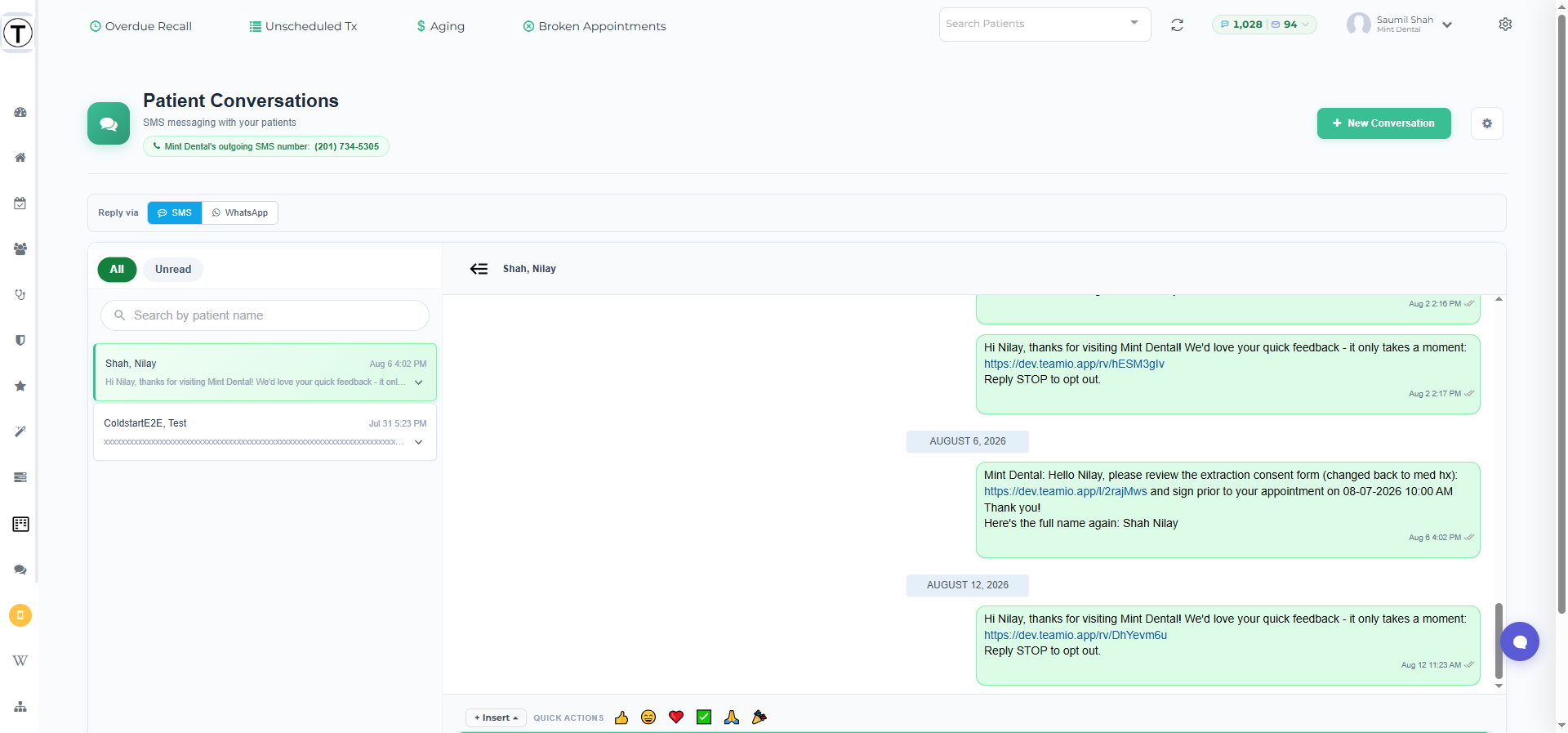Click the sitemap hierarchy icon in sidebar
The height and width of the screenshot is (733, 1568).
(20, 707)
